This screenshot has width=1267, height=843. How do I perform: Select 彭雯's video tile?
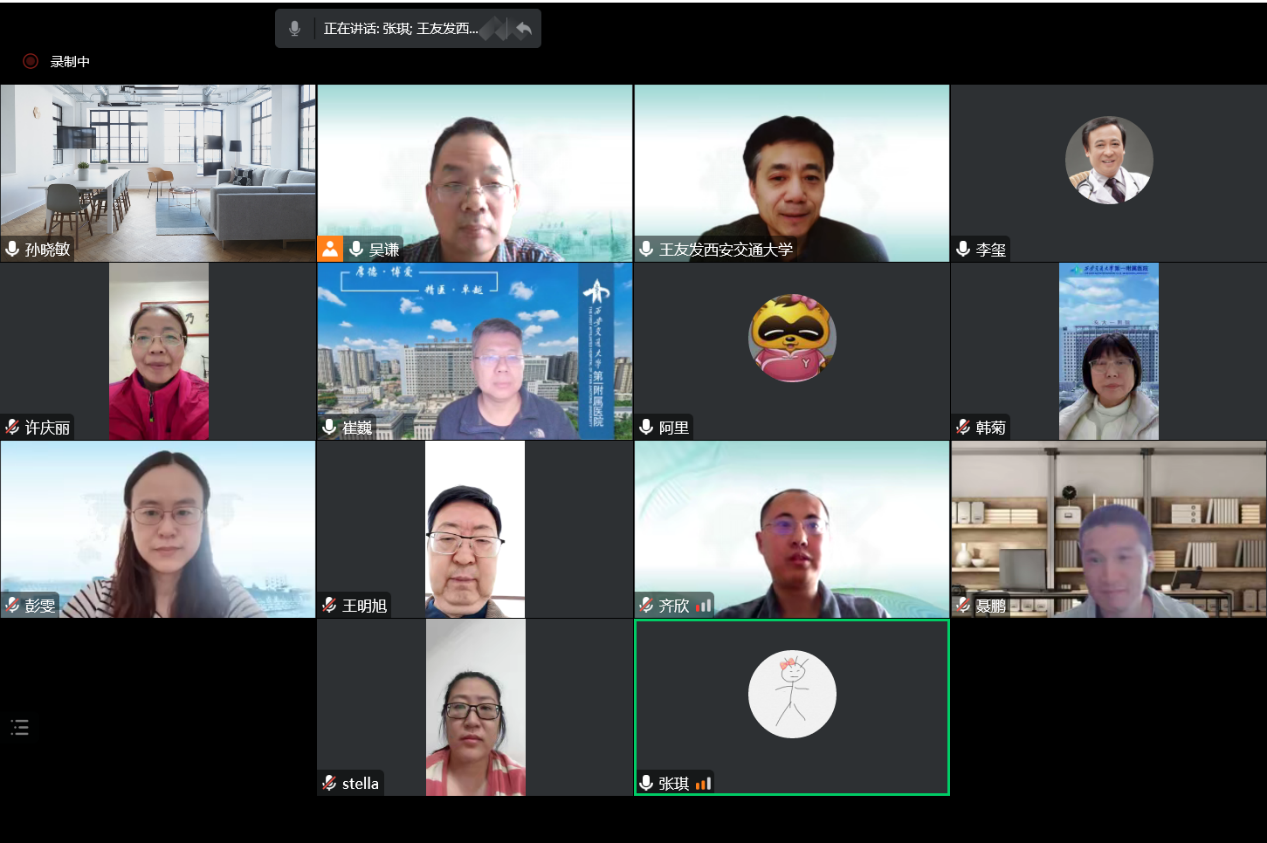pyautogui.click(x=158, y=529)
